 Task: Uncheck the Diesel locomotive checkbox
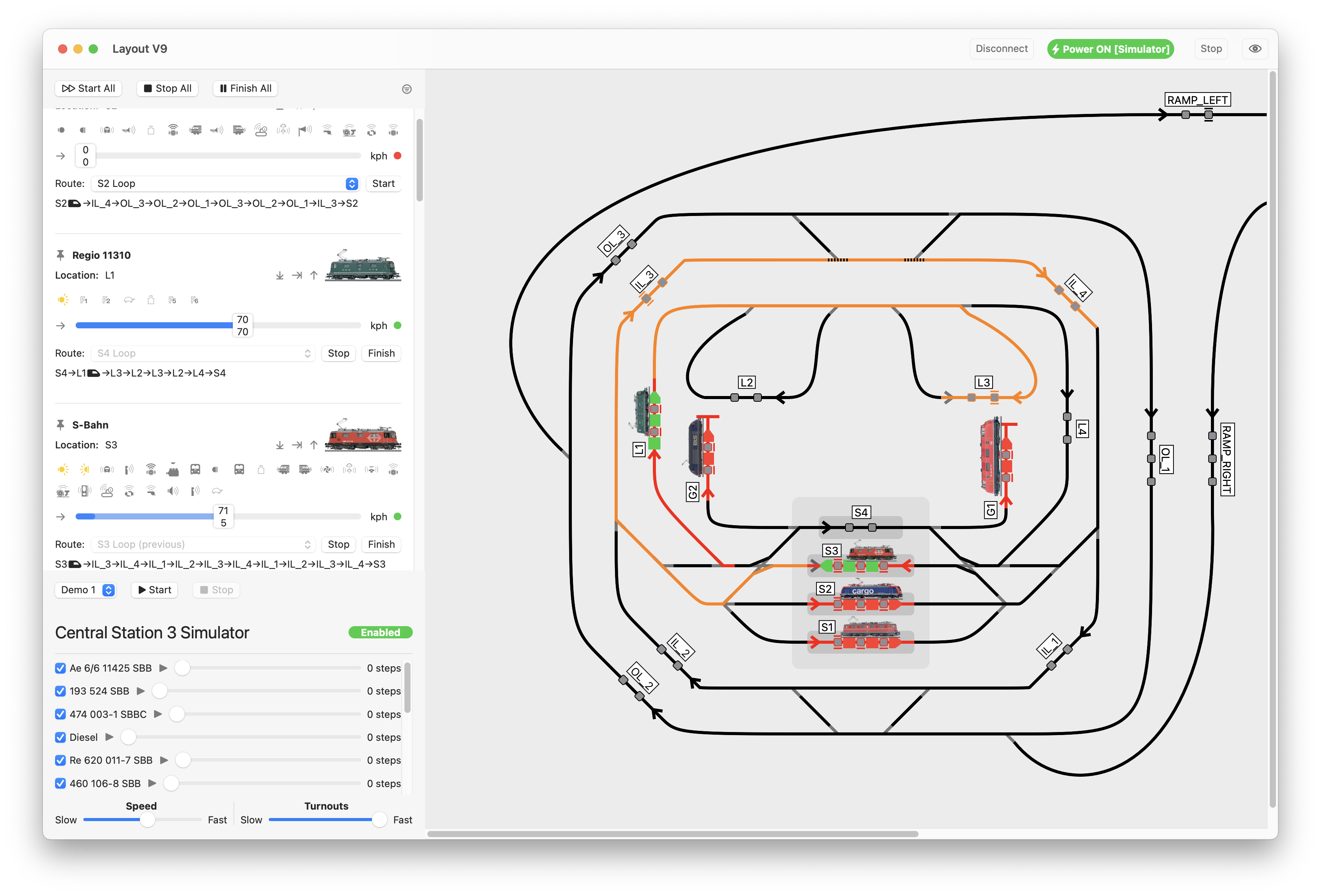pos(60,737)
